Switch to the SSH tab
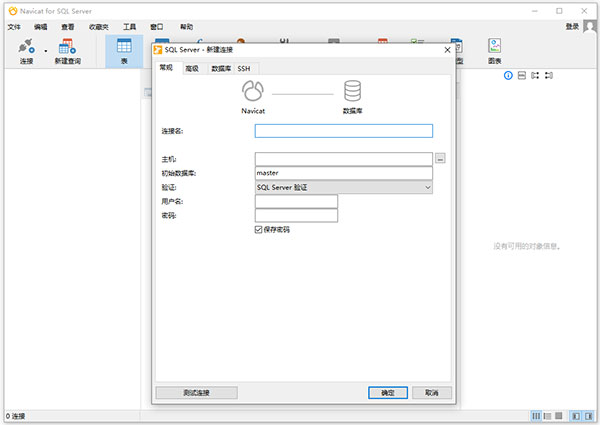This screenshot has height=425, width=600. coord(244,68)
